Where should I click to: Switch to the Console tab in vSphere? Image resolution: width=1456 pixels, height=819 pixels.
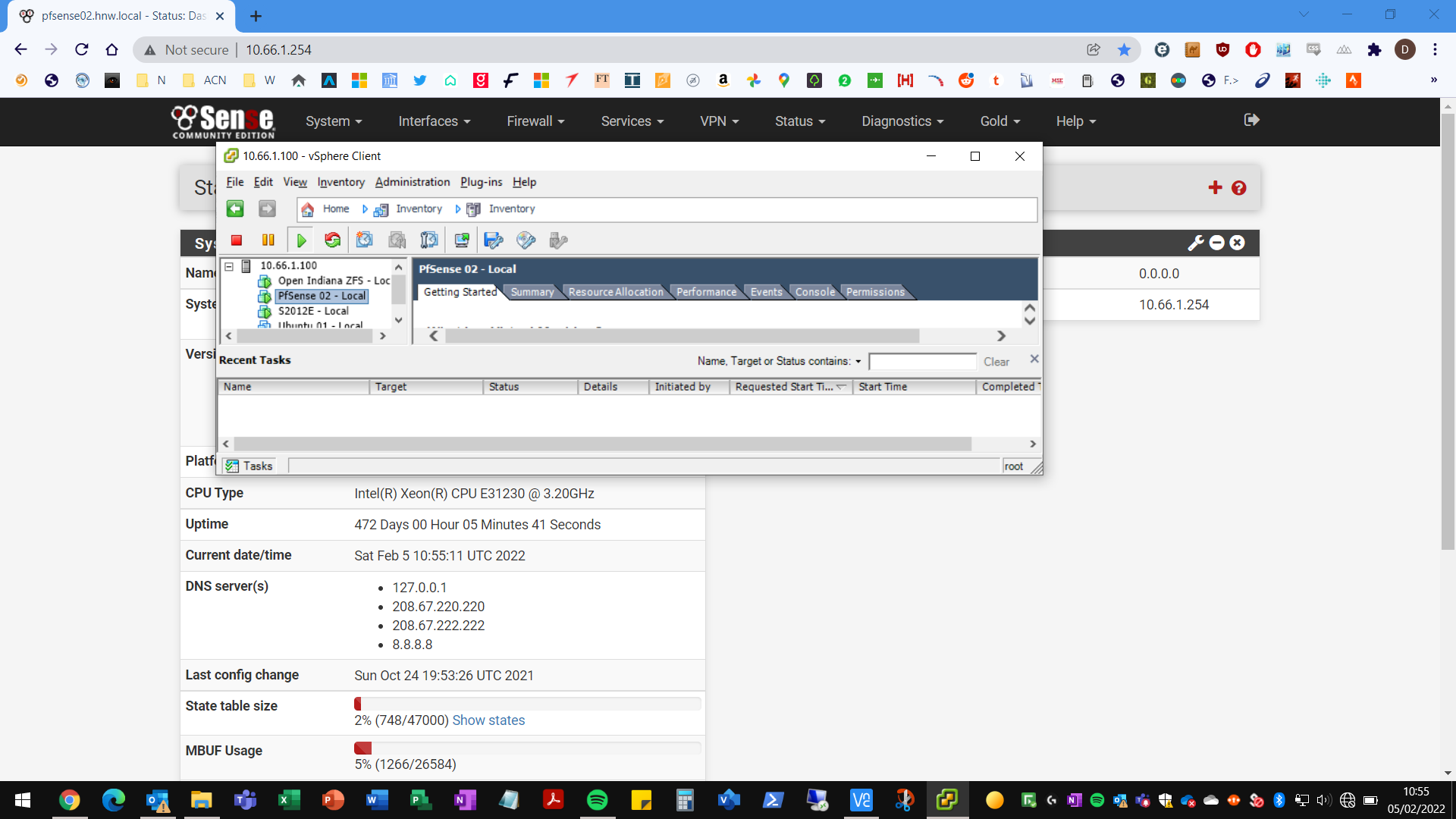(x=814, y=291)
